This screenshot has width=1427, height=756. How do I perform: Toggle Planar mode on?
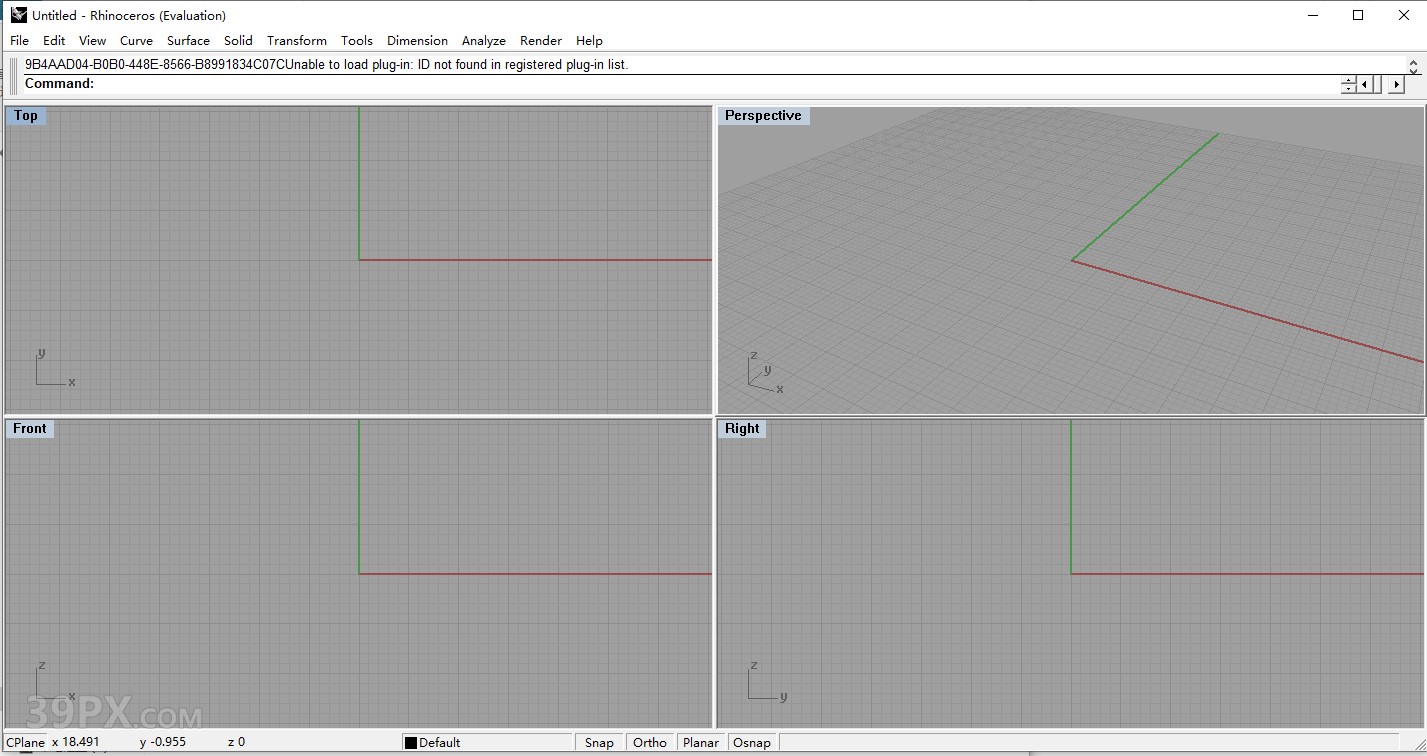tap(701, 742)
